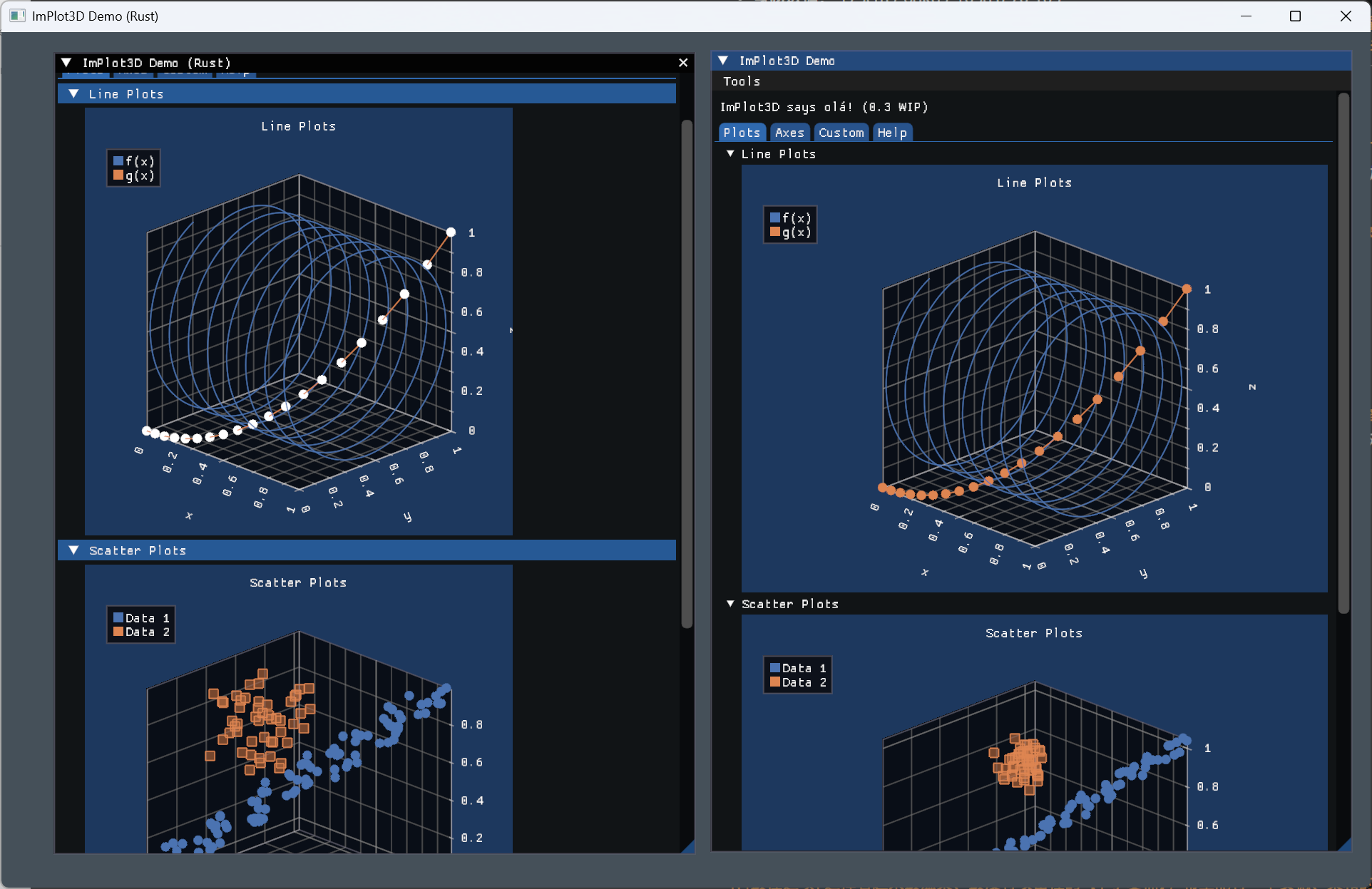This screenshot has width=1372, height=889.
Task: Open the Tools menu
Action: pyautogui.click(x=742, y=81)
